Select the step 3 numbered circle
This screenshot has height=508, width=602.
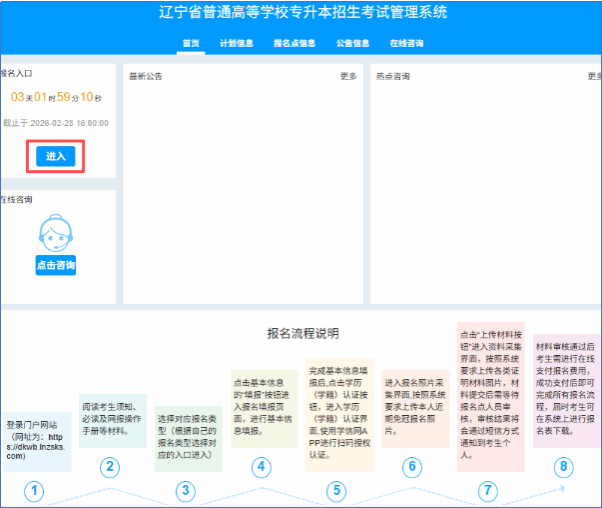[x=185, y=491]
